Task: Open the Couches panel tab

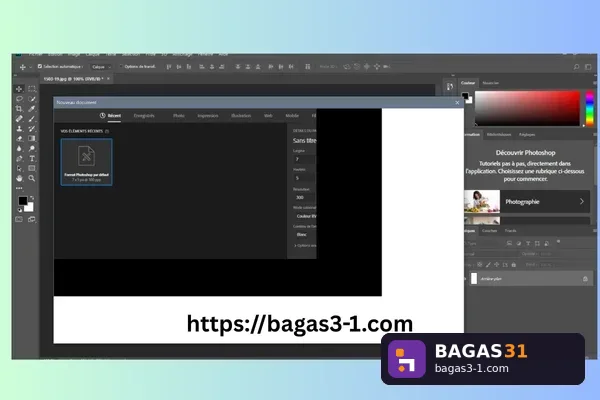Action: [489, 231]
